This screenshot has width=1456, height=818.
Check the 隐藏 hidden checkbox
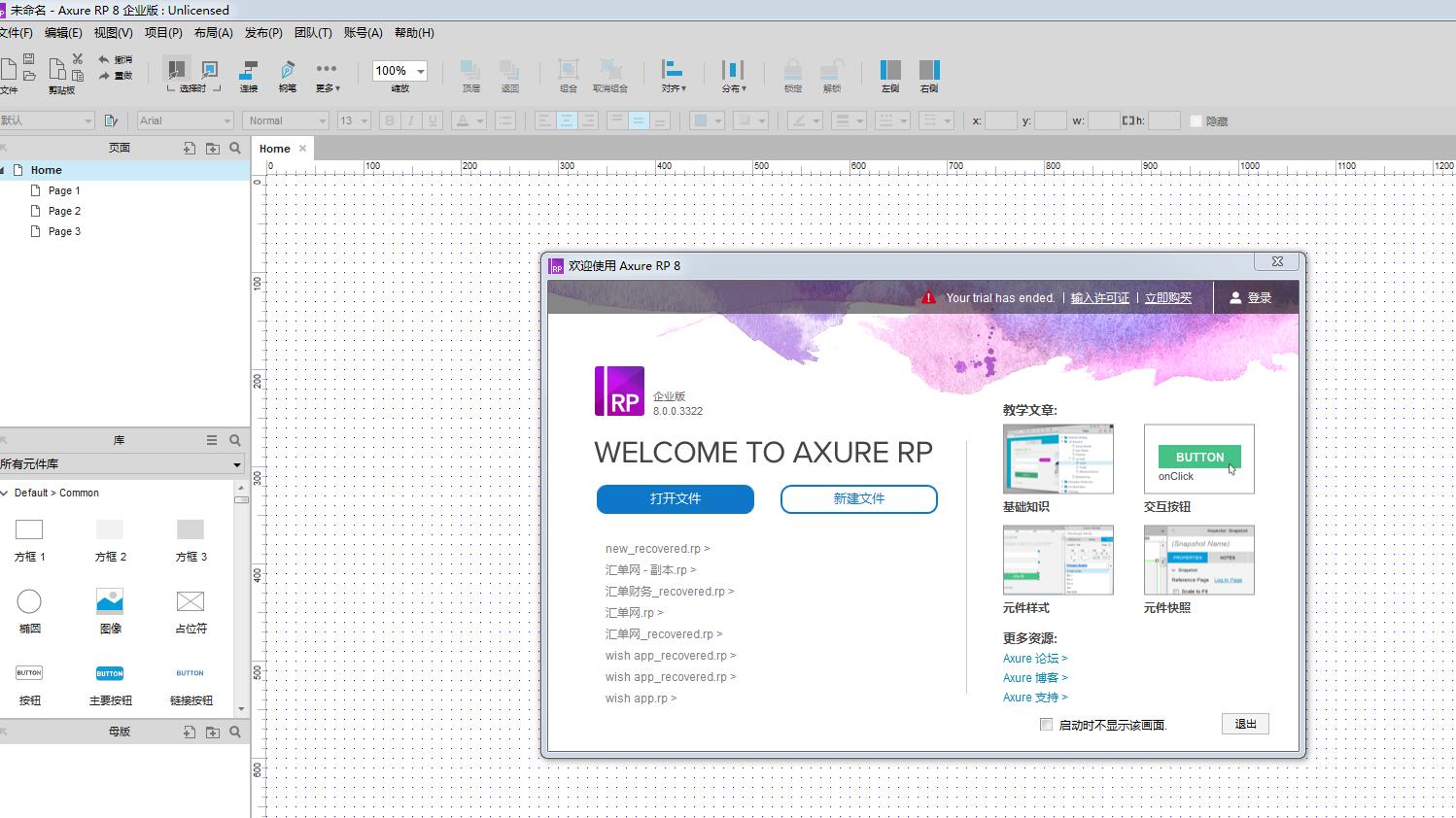click(1196, 120)
